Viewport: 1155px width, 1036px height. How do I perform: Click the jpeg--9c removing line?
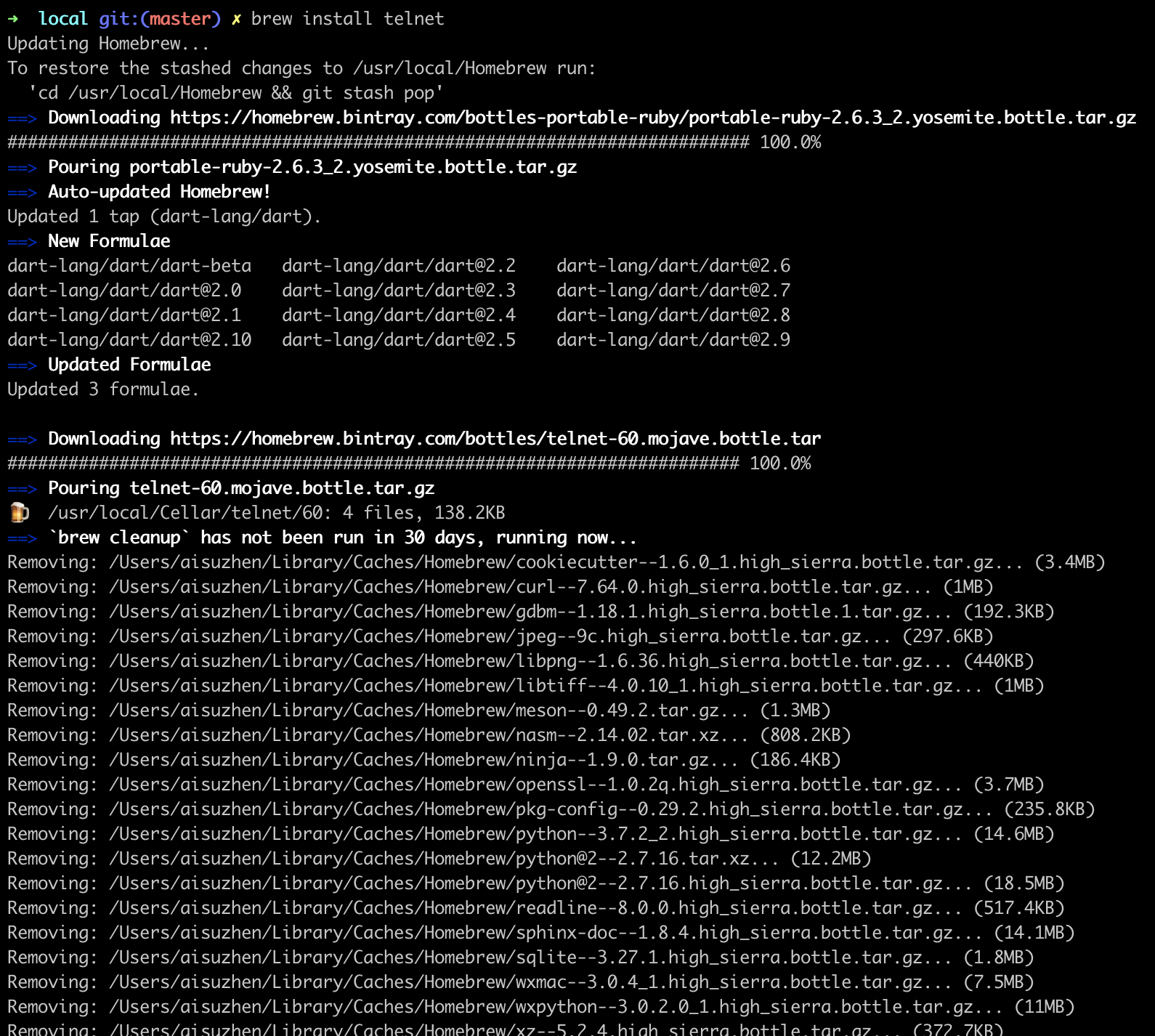point(500,636)
